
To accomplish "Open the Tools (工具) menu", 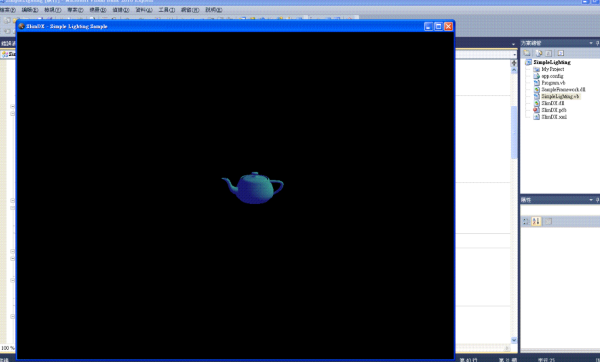I will tap(166, 10).
